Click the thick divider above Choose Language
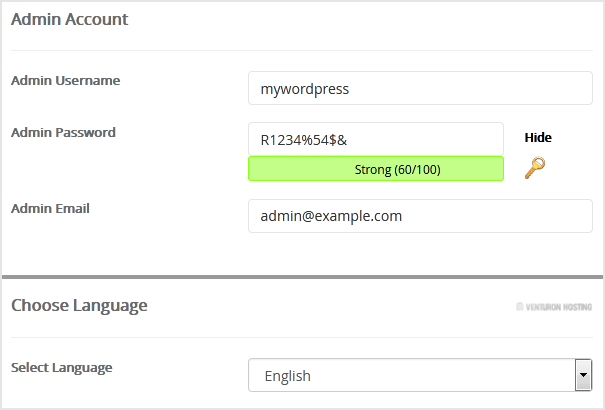605x410 pixels. (x=302, y=277)
